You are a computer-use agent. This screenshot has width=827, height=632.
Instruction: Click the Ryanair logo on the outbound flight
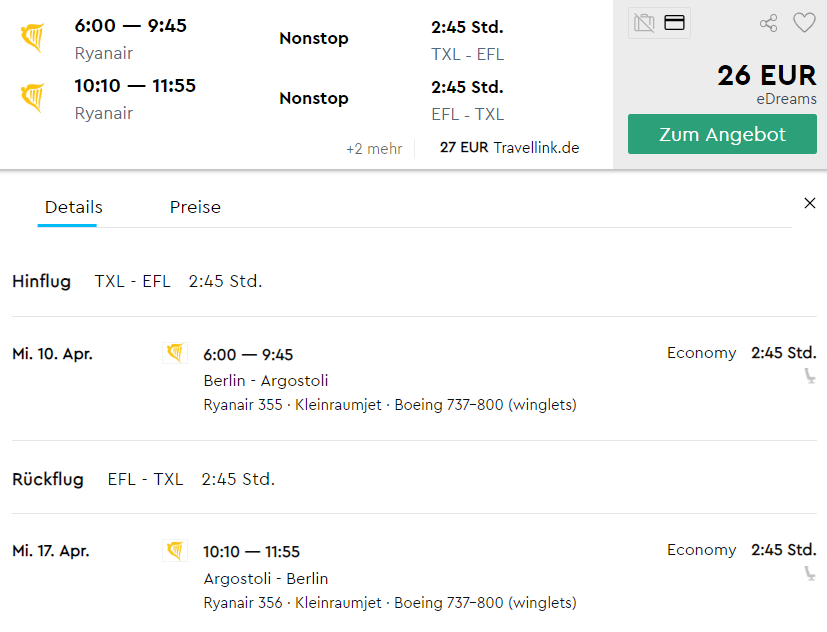(32, 38)
